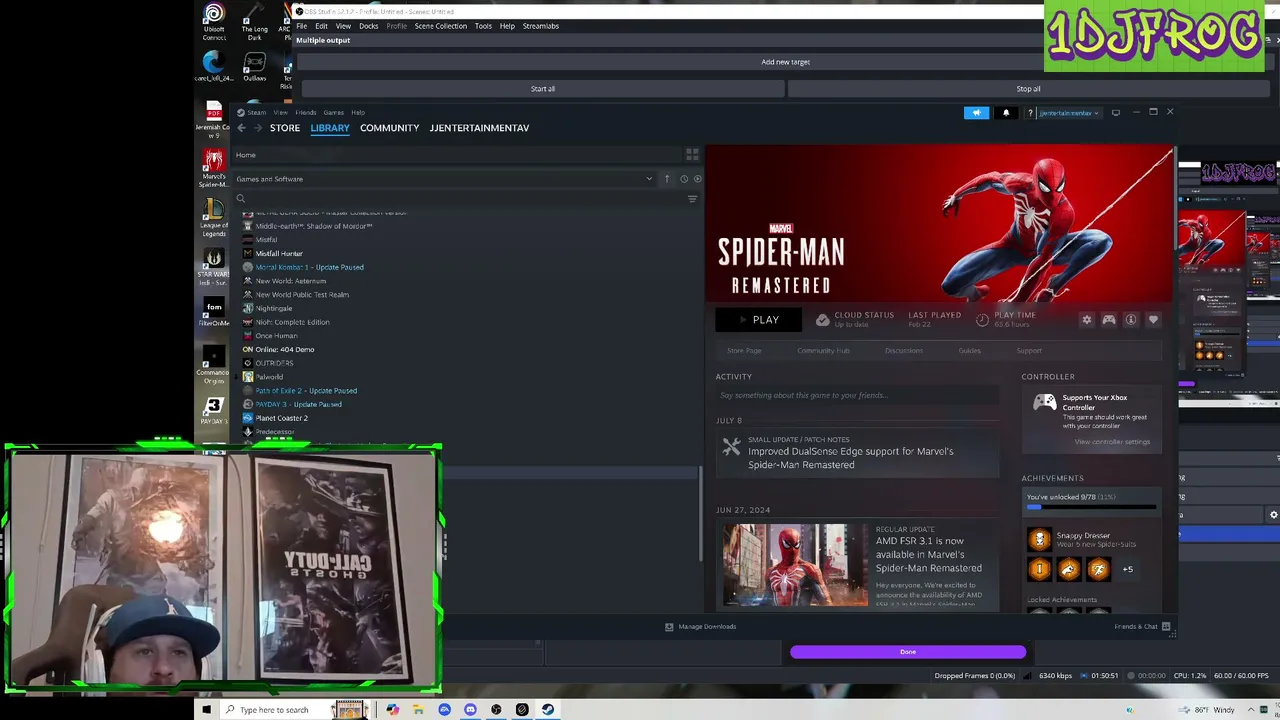Show the +5 more unlocked achievements
The image size is (1280, 720).
pyautogui.click(x=1128, y=569)
